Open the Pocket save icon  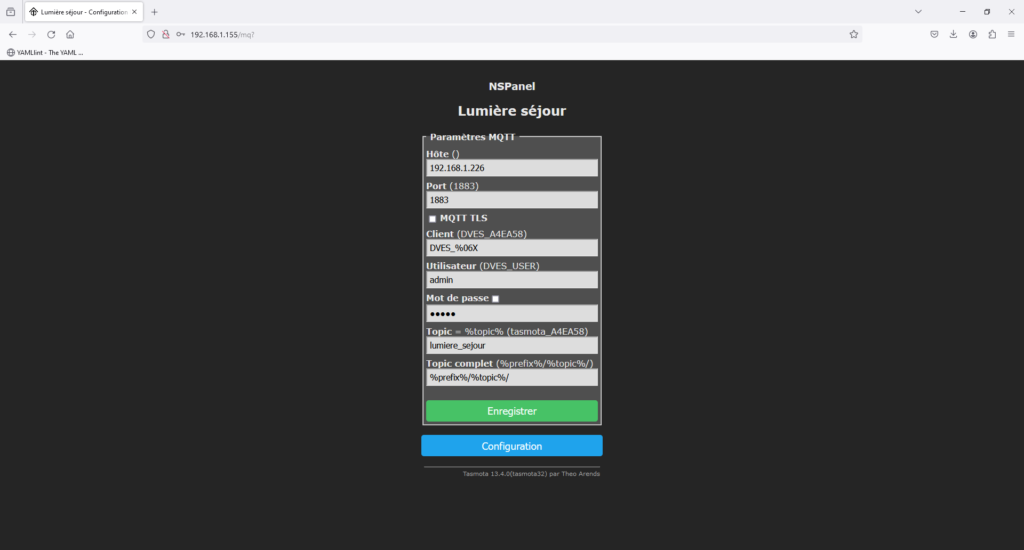(935, 35)
